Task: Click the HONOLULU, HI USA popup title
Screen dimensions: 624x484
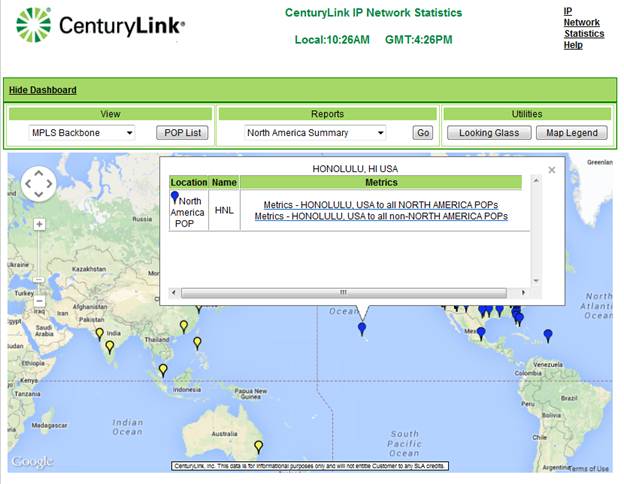Action: coord(355,169)
